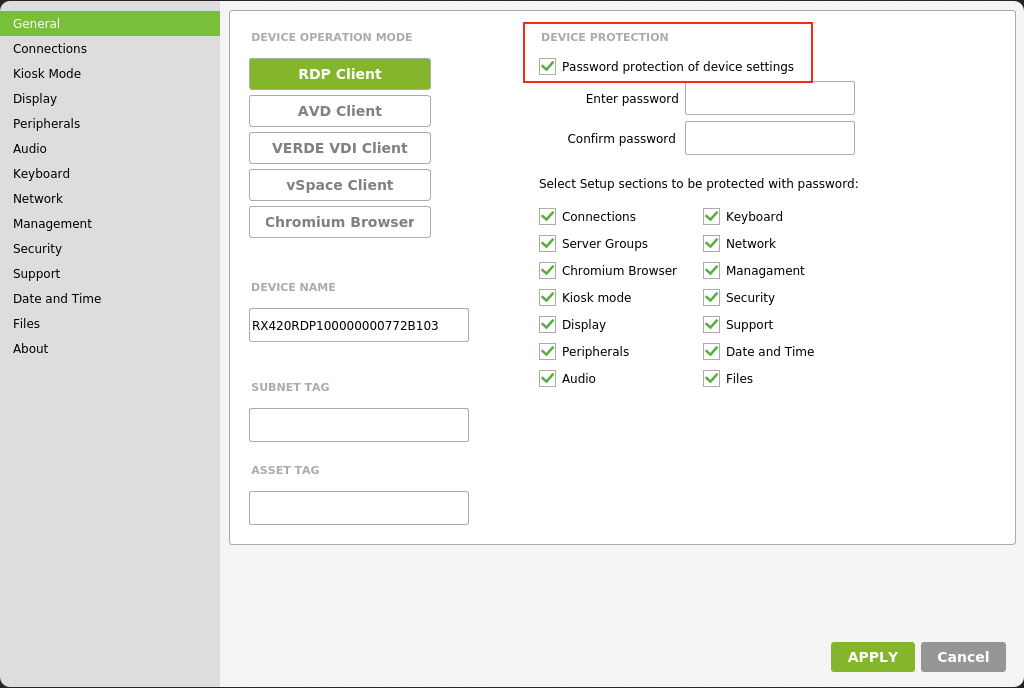Select RDP Client operation mode
Viewport: 1024px width, 688px height.
click(x=340, y=74)
